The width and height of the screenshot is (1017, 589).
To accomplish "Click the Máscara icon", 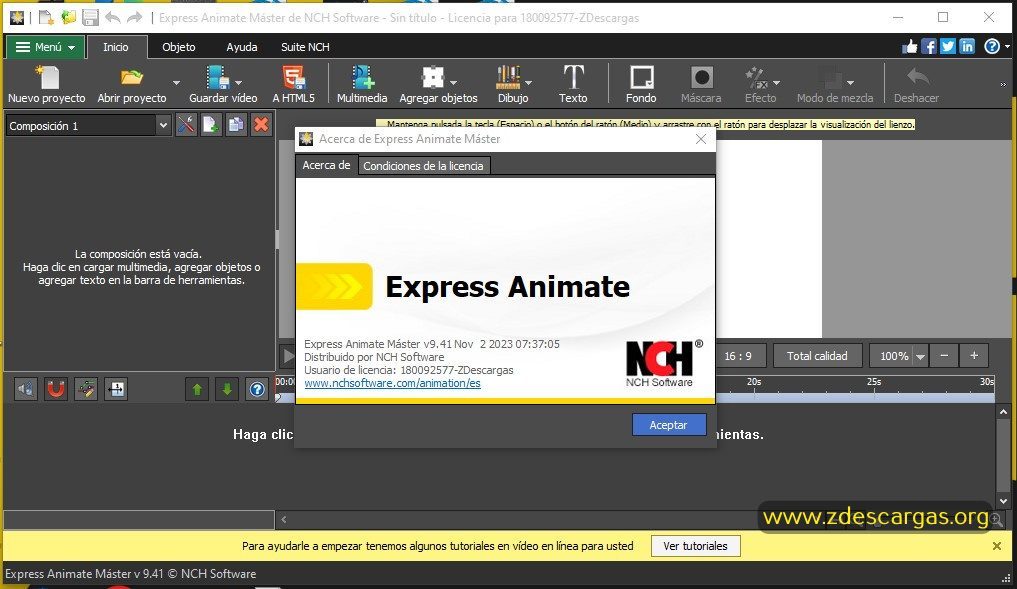I will (x=701, y=77).
